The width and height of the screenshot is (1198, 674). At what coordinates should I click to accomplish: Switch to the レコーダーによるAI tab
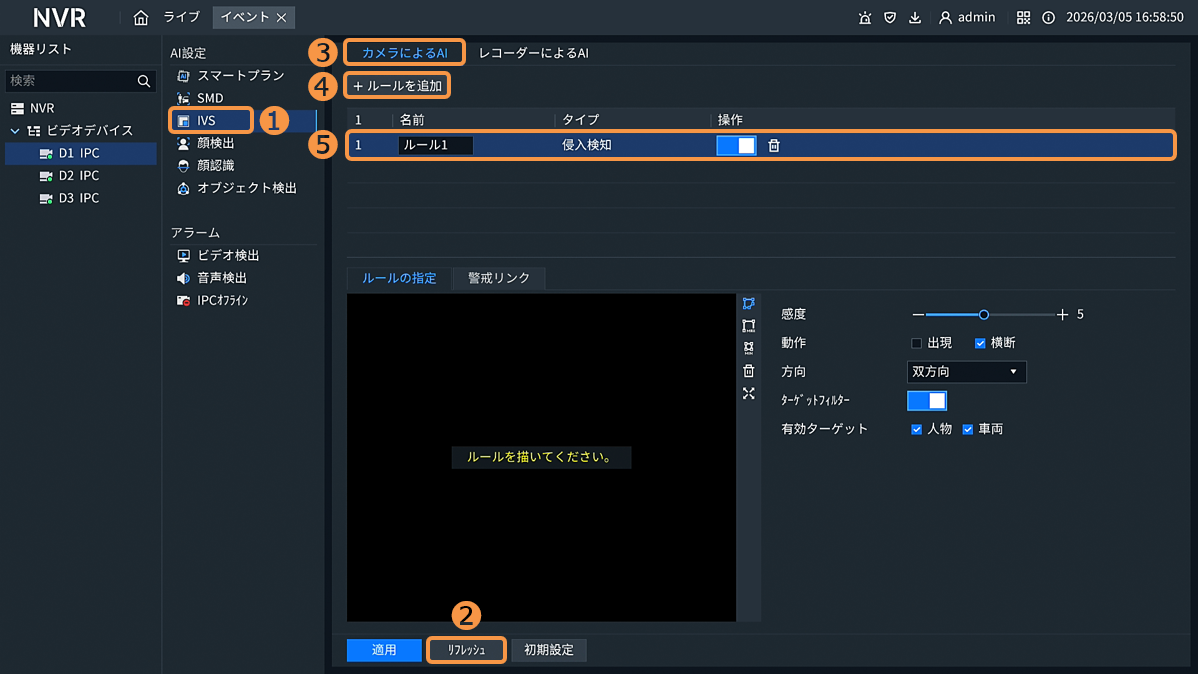[x=533, y=53]
